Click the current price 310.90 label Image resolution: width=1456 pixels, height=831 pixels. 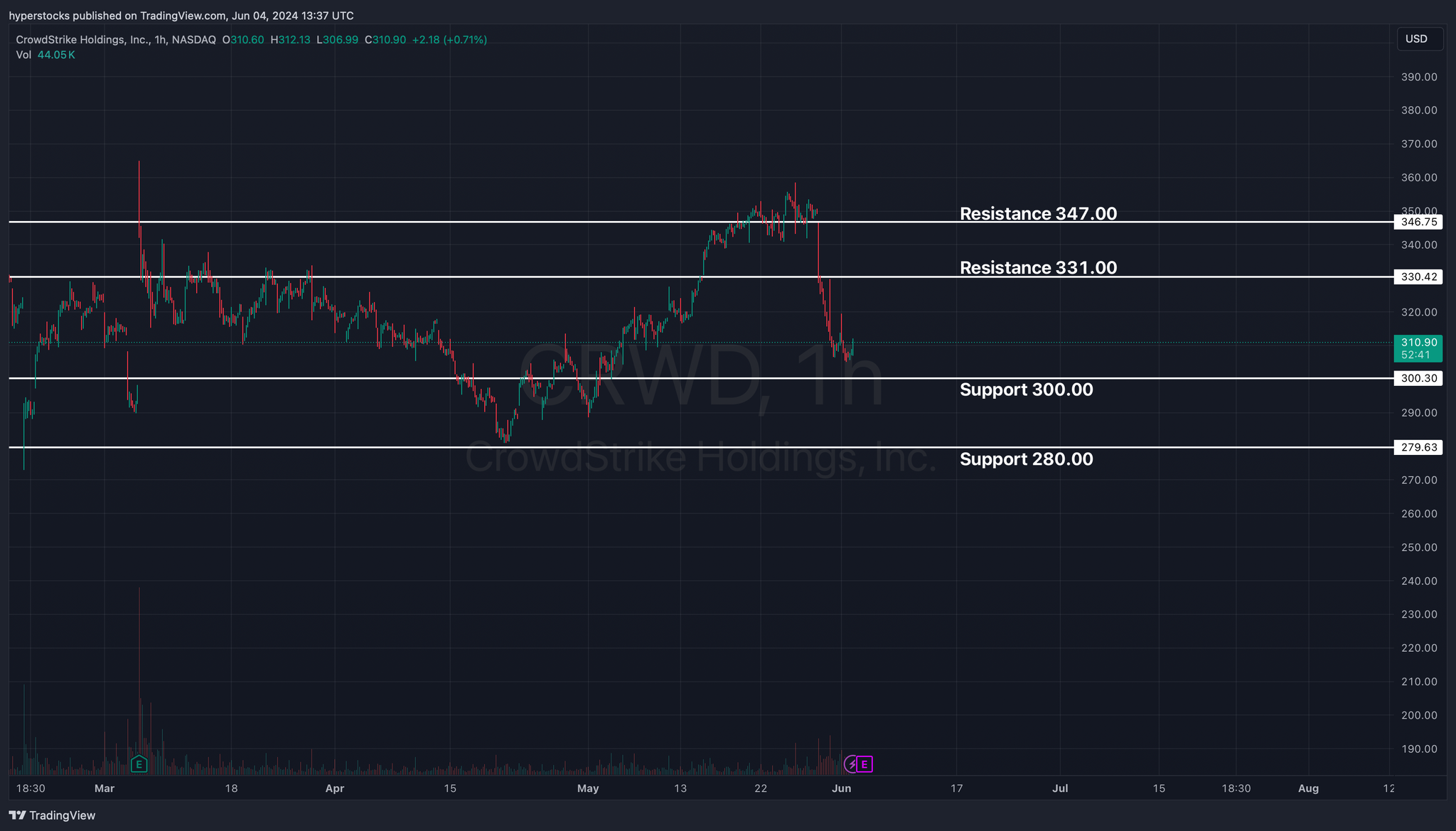(1417, 343)
